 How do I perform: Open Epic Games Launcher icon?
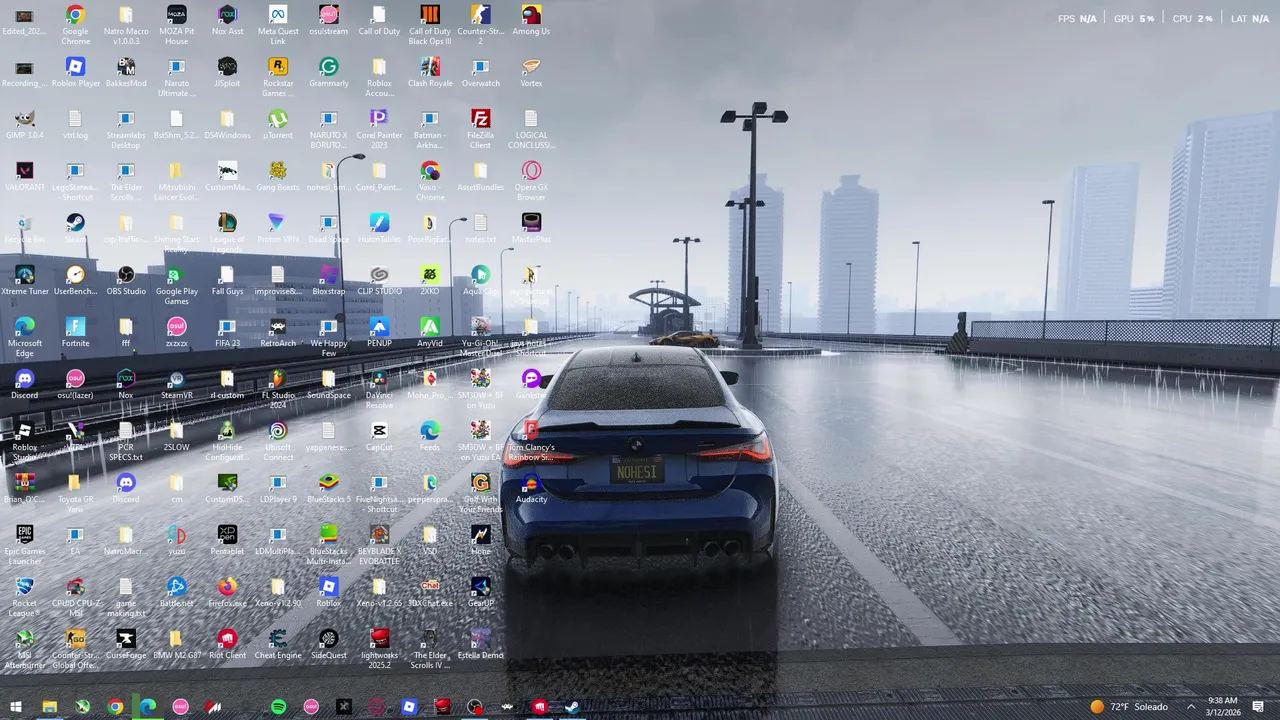(24, 545)
